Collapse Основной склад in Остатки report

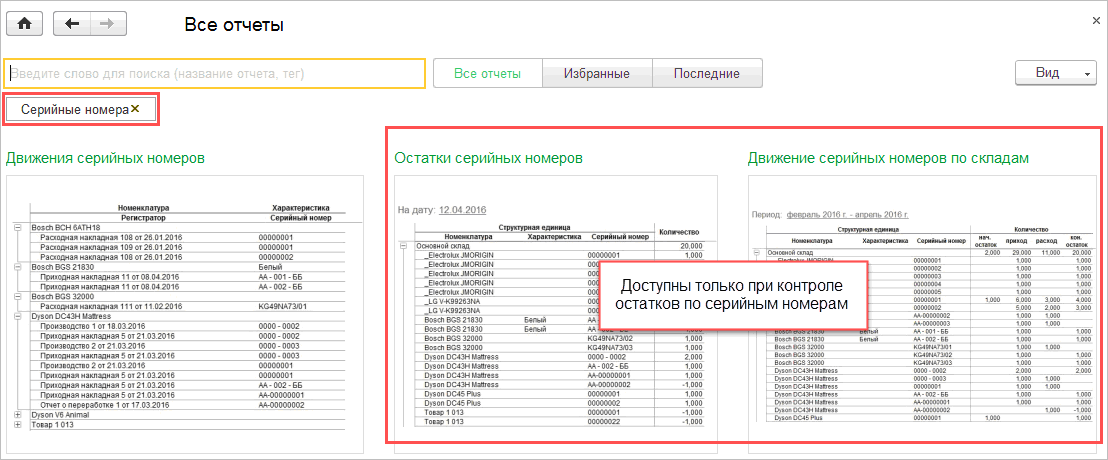[x=405, y=246]
